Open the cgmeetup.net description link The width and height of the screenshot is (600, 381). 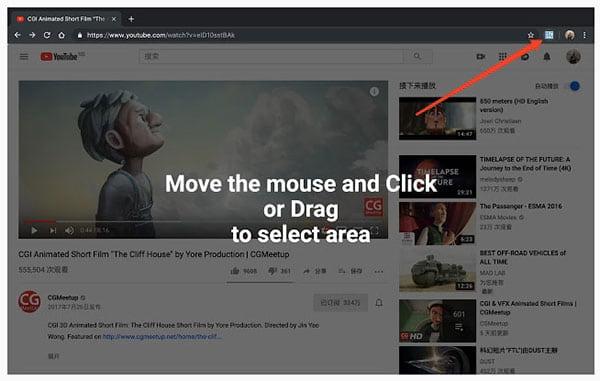coord(161,337)
